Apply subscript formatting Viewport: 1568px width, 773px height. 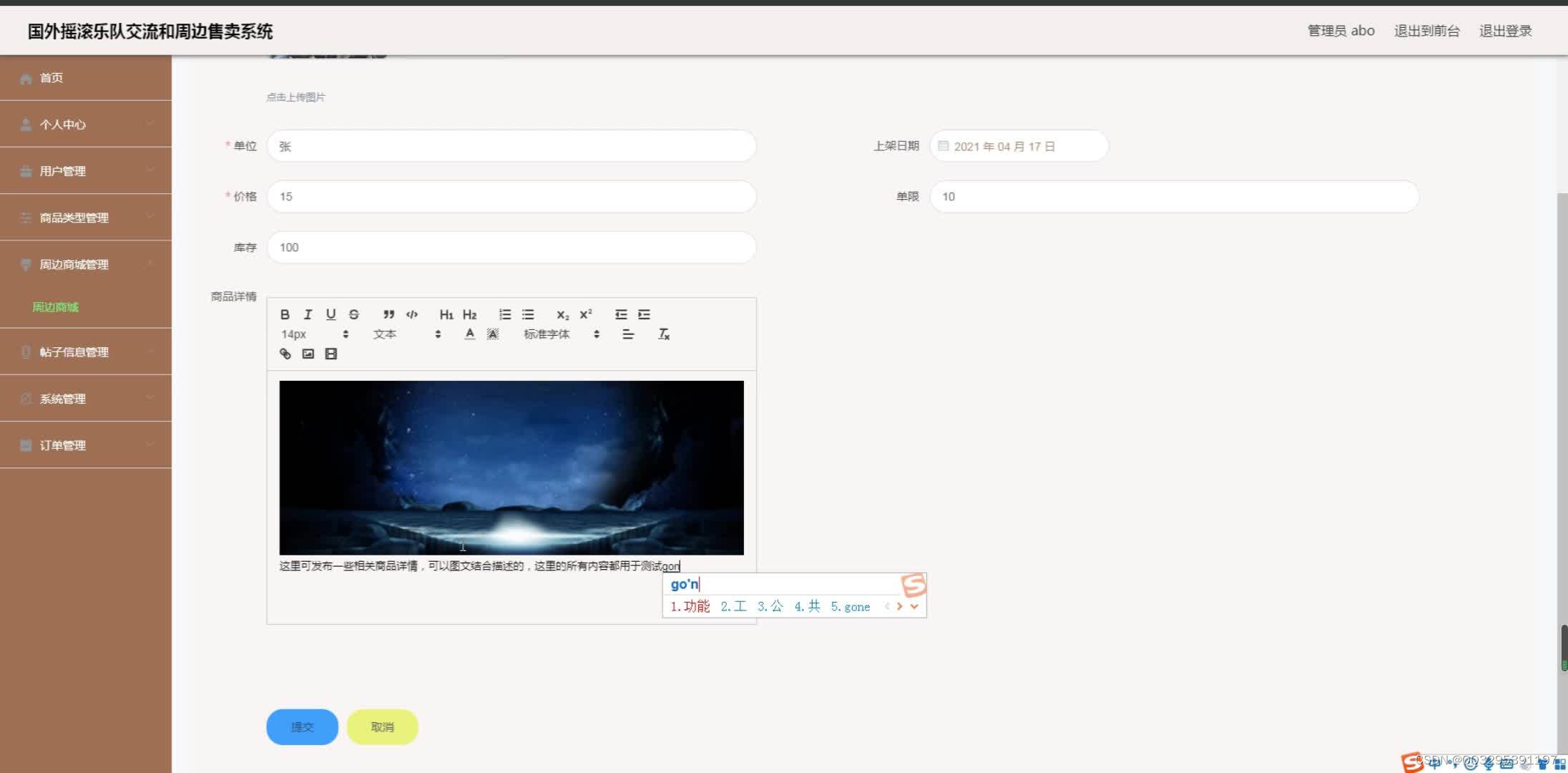pyautogui.click(x=563, y=314)
